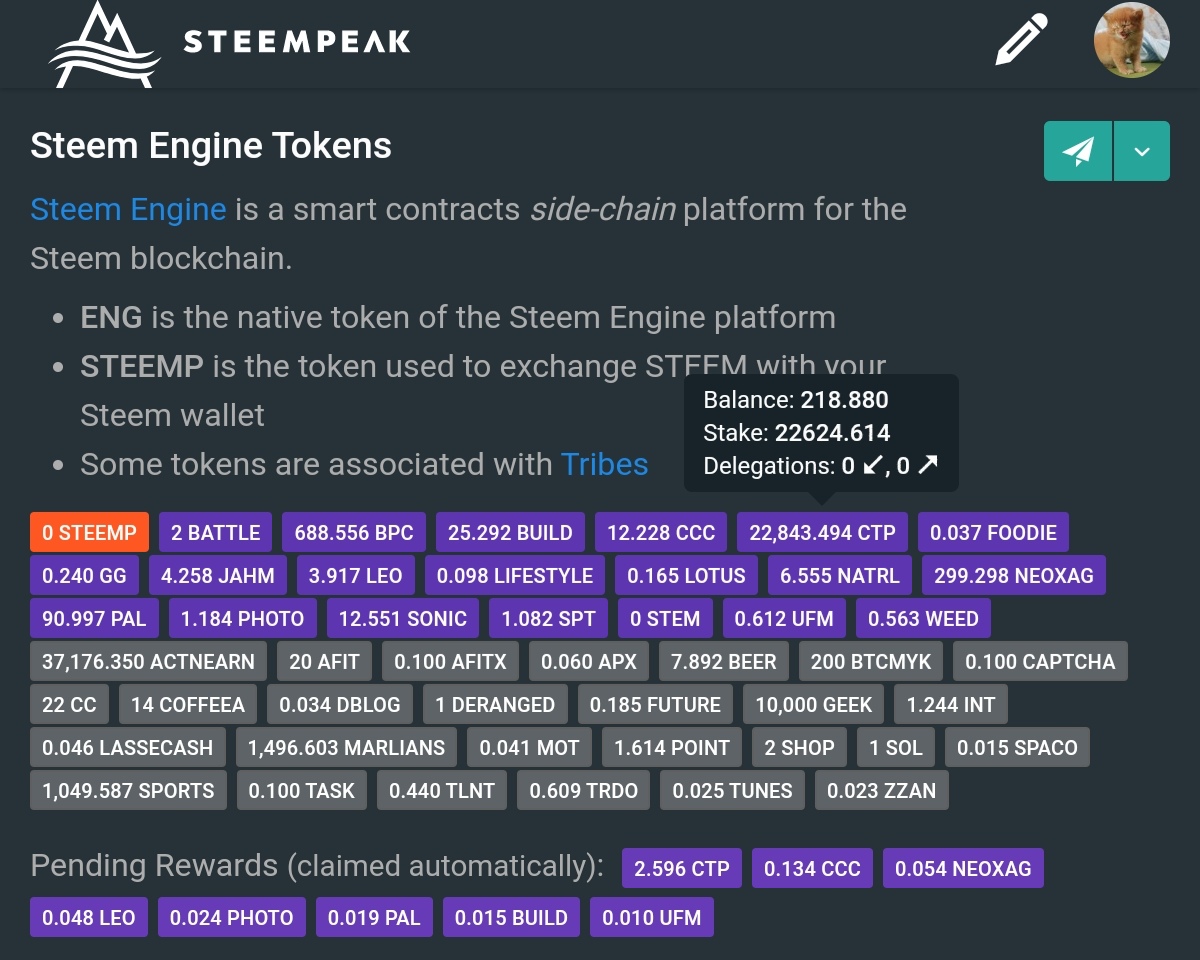Click the 1,496.603 MARLIANS token

(346, 748)
